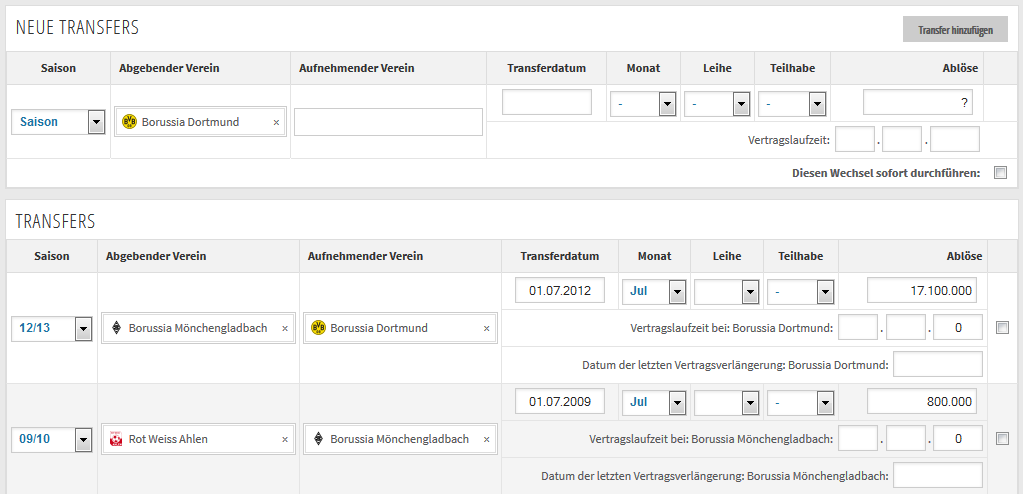
Task: Click the Saison column header in Neue Transfers
Action: click(58, 68)
